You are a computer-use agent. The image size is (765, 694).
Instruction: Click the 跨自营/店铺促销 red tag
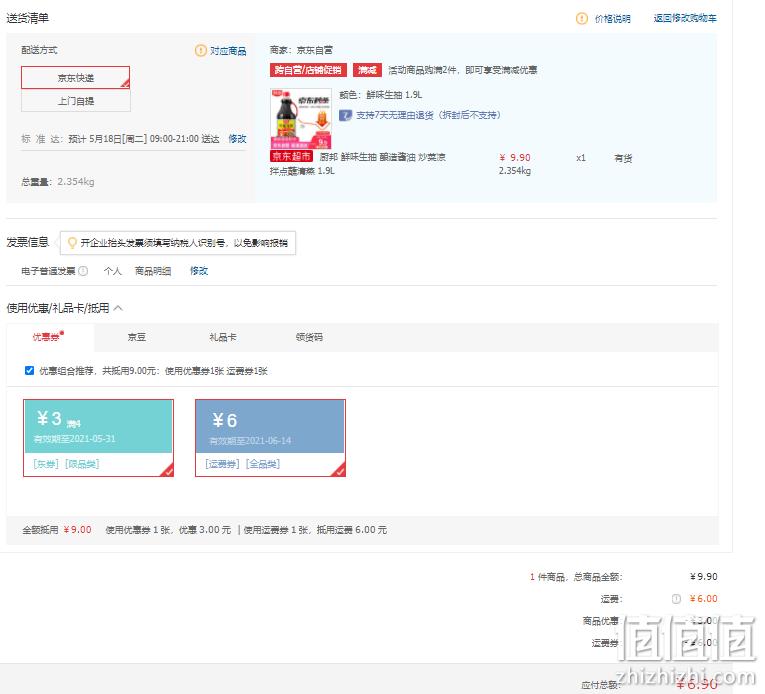[308, 70]
